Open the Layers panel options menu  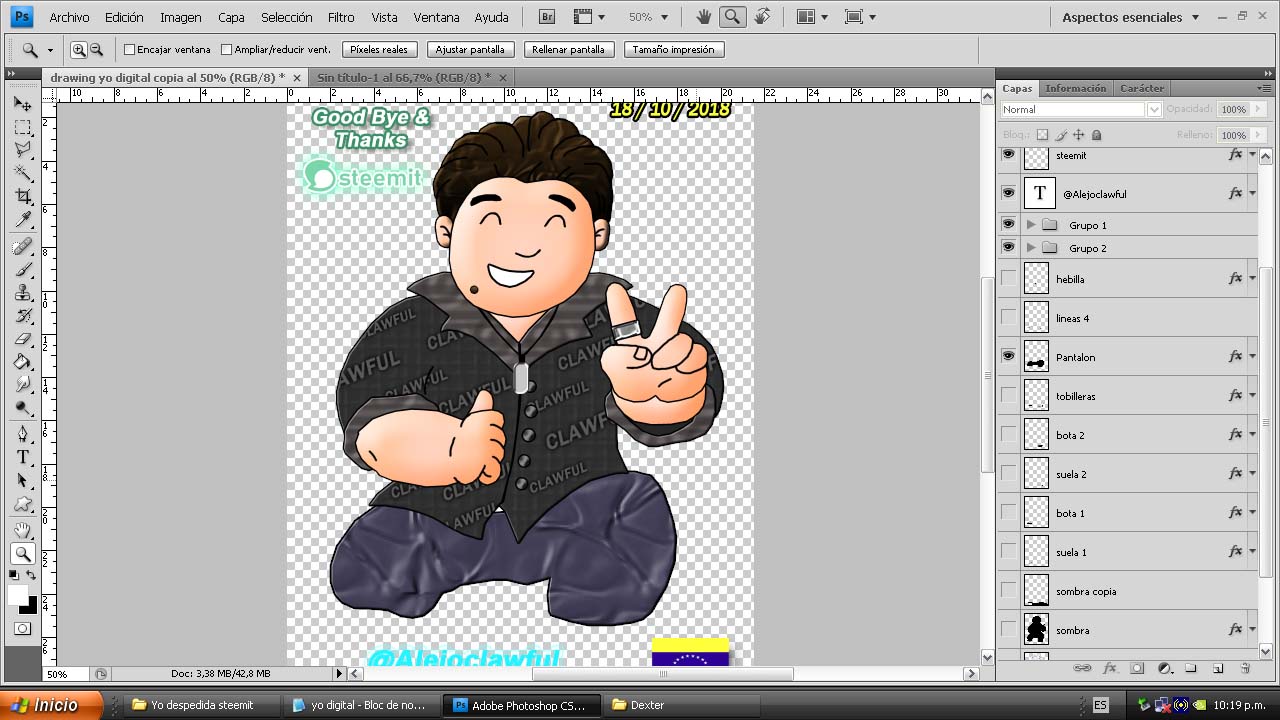[1264, 88]
